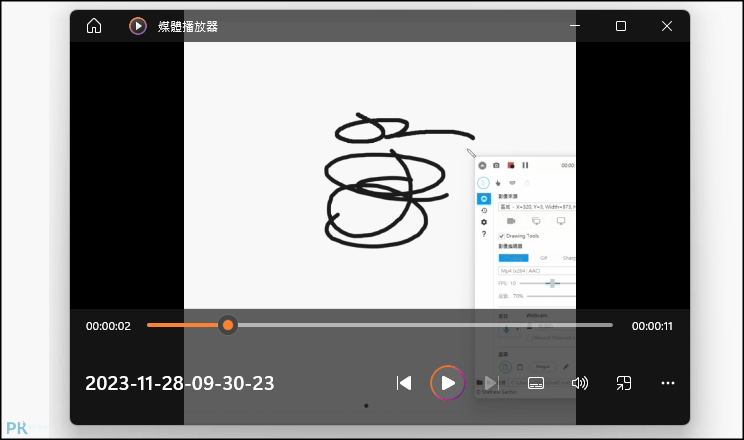Viewport: 744px width, 440px height.
Task: Start playback with the Play button
Action: tap(447, 383)
